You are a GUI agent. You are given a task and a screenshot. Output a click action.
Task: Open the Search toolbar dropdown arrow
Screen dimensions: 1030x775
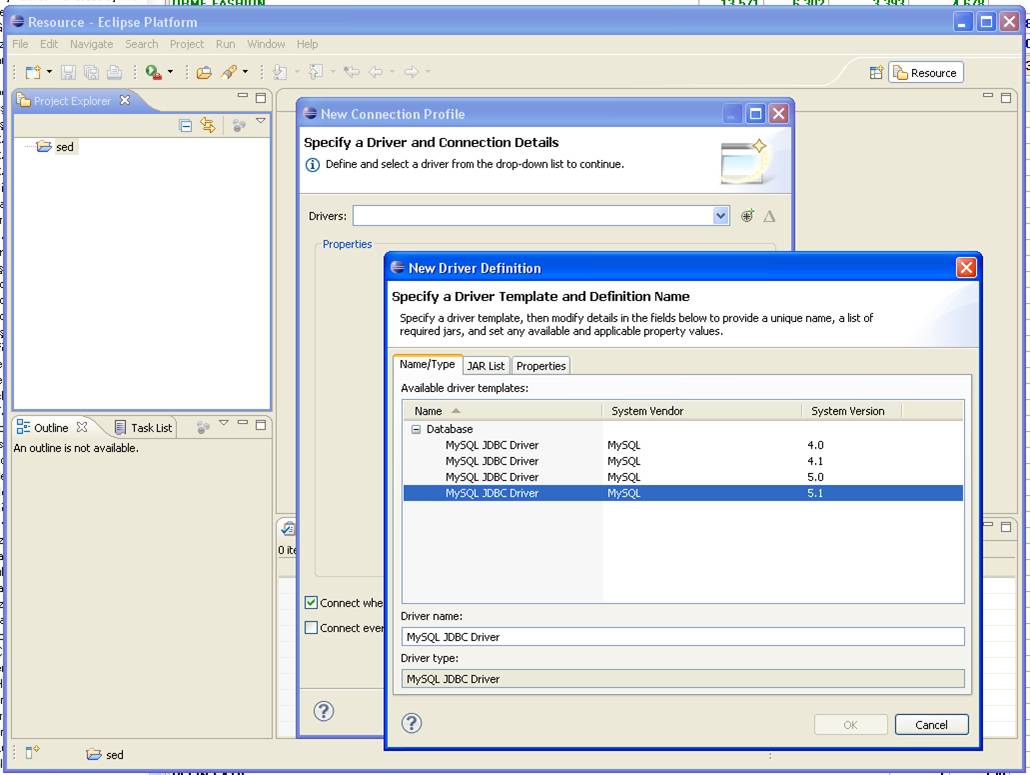[245, 72]
